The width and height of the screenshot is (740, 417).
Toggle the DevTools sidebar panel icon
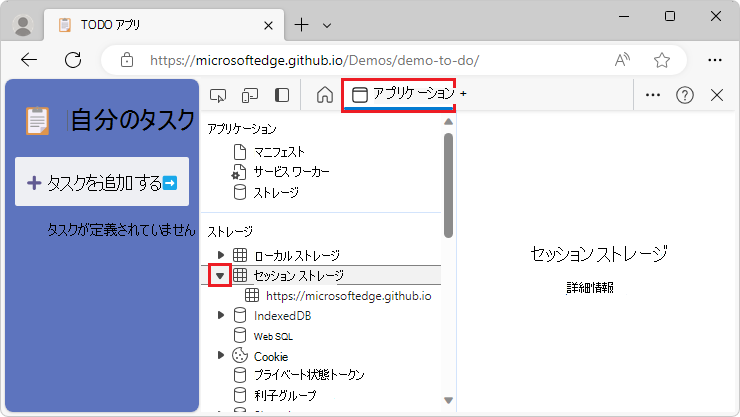click(x=282, y=95)
